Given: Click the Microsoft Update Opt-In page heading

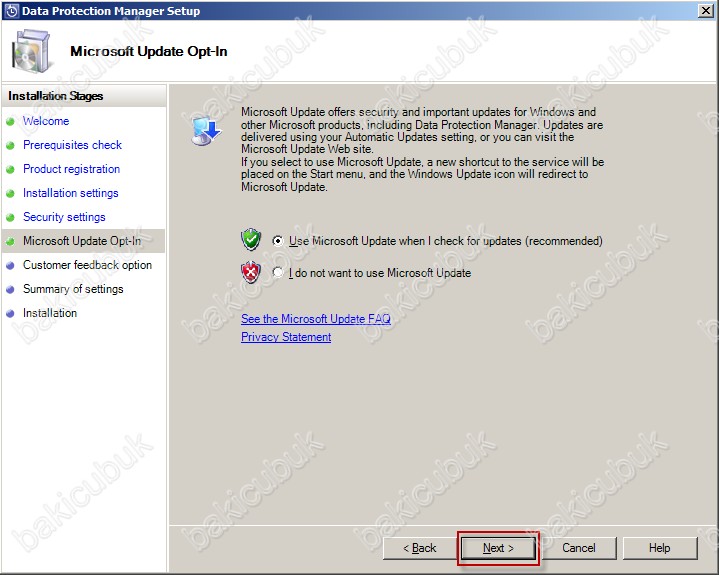Looking at the screenshot, I should pyautogui.click(x=149, y=51).
